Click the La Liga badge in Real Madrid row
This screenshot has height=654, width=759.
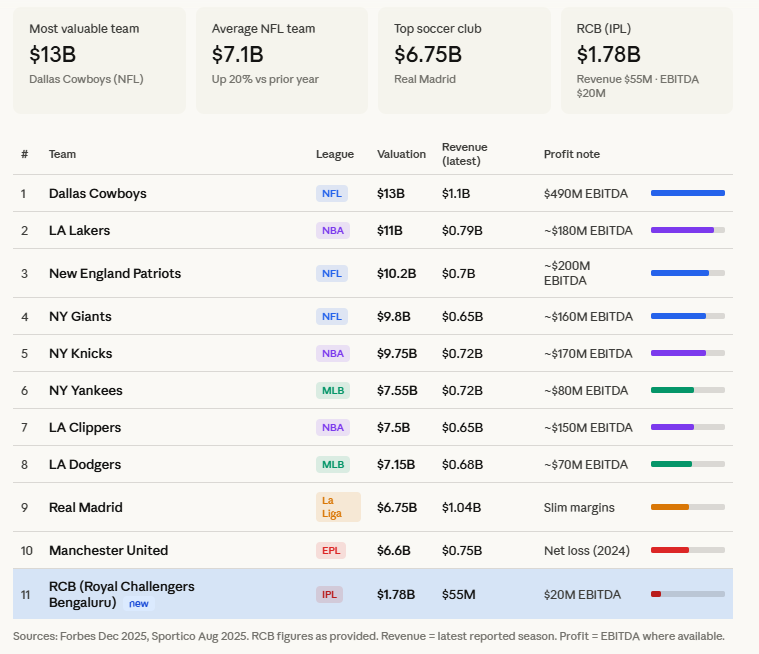click(x=338, y=507)
